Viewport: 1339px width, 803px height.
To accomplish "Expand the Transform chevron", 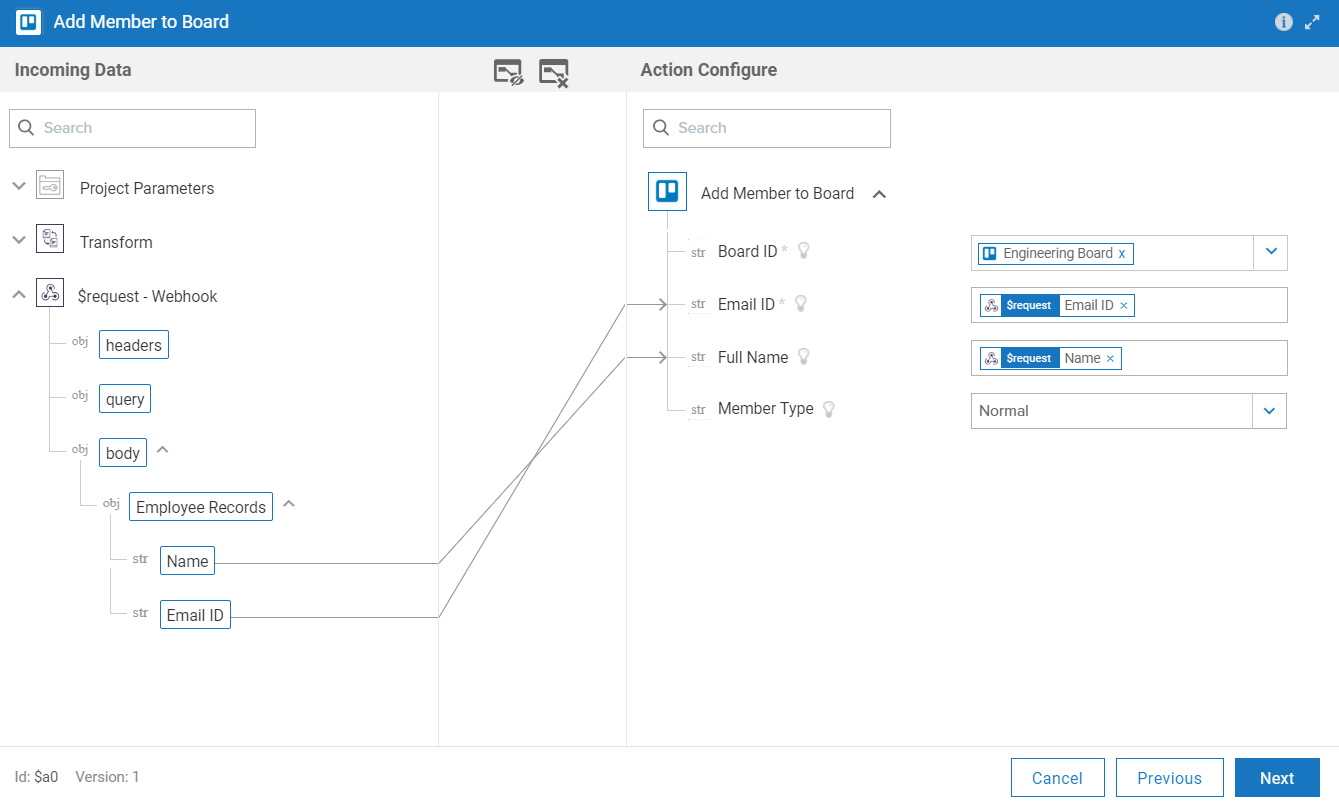I will coord(19,240).
